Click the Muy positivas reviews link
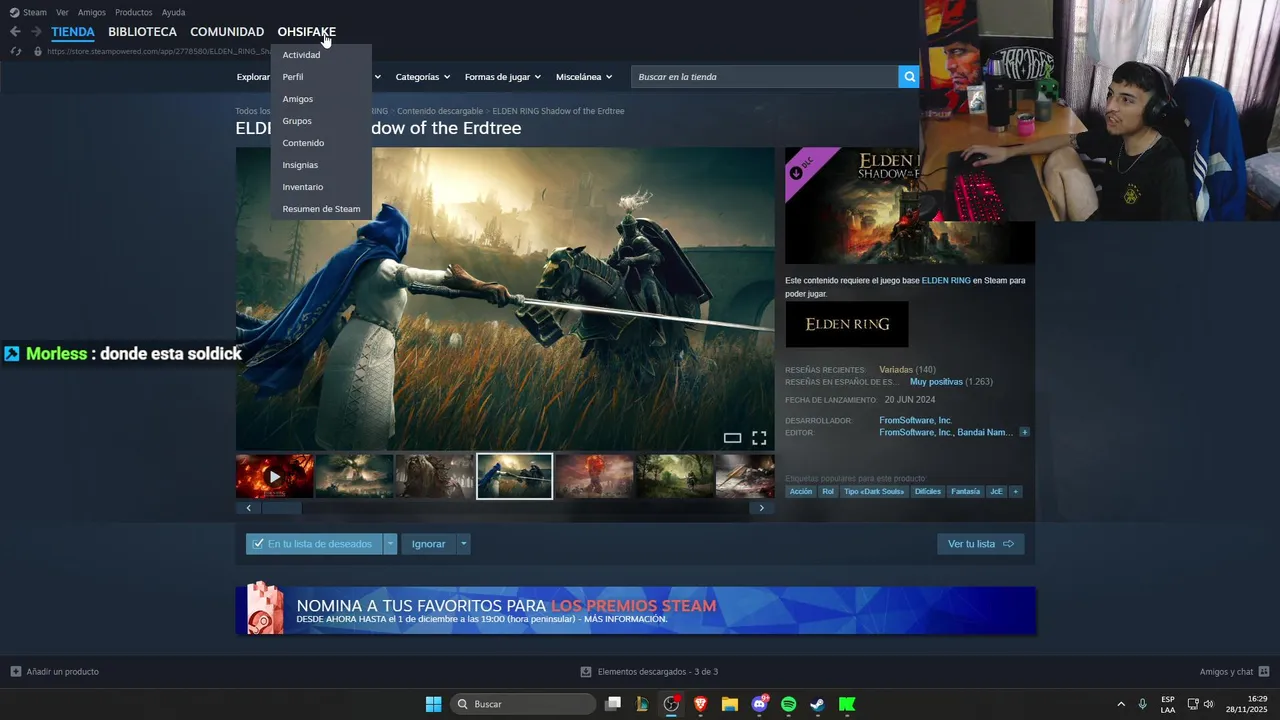This screenshot has width=1280, height=720. (936, 382)
